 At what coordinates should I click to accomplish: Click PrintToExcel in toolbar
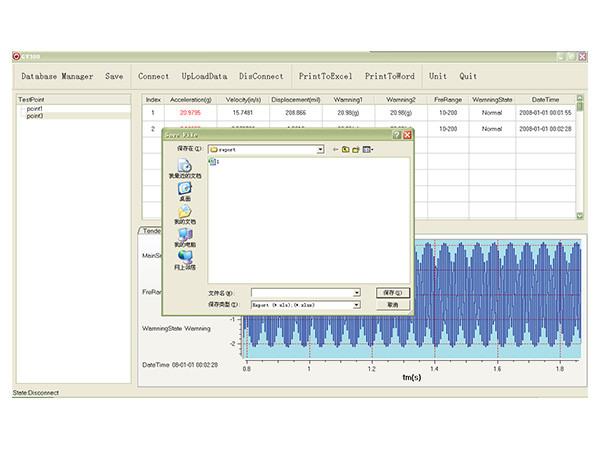(x=325, y=76)
